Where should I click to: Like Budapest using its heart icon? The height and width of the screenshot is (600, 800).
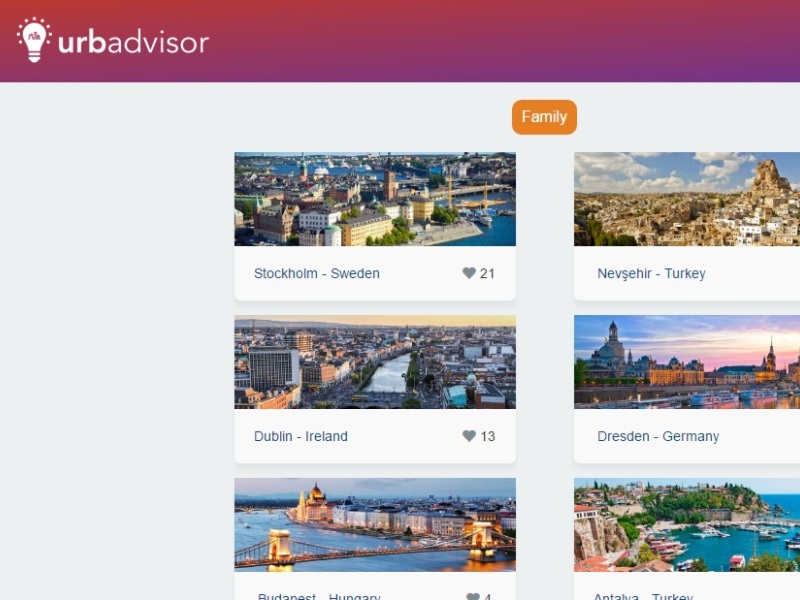pyautogui.click(x=473, y=596)
